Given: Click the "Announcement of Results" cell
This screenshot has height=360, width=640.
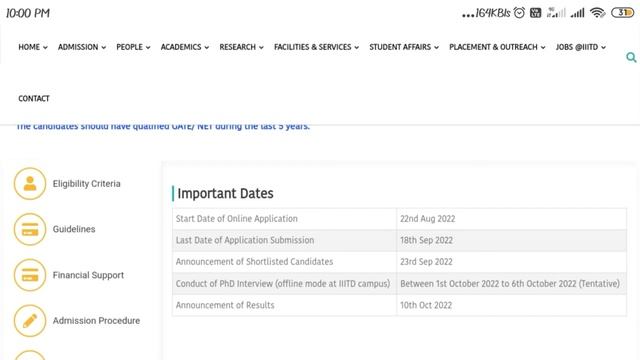Looking at the screenshot, I should pyautogui.click(x=284, y=305).
